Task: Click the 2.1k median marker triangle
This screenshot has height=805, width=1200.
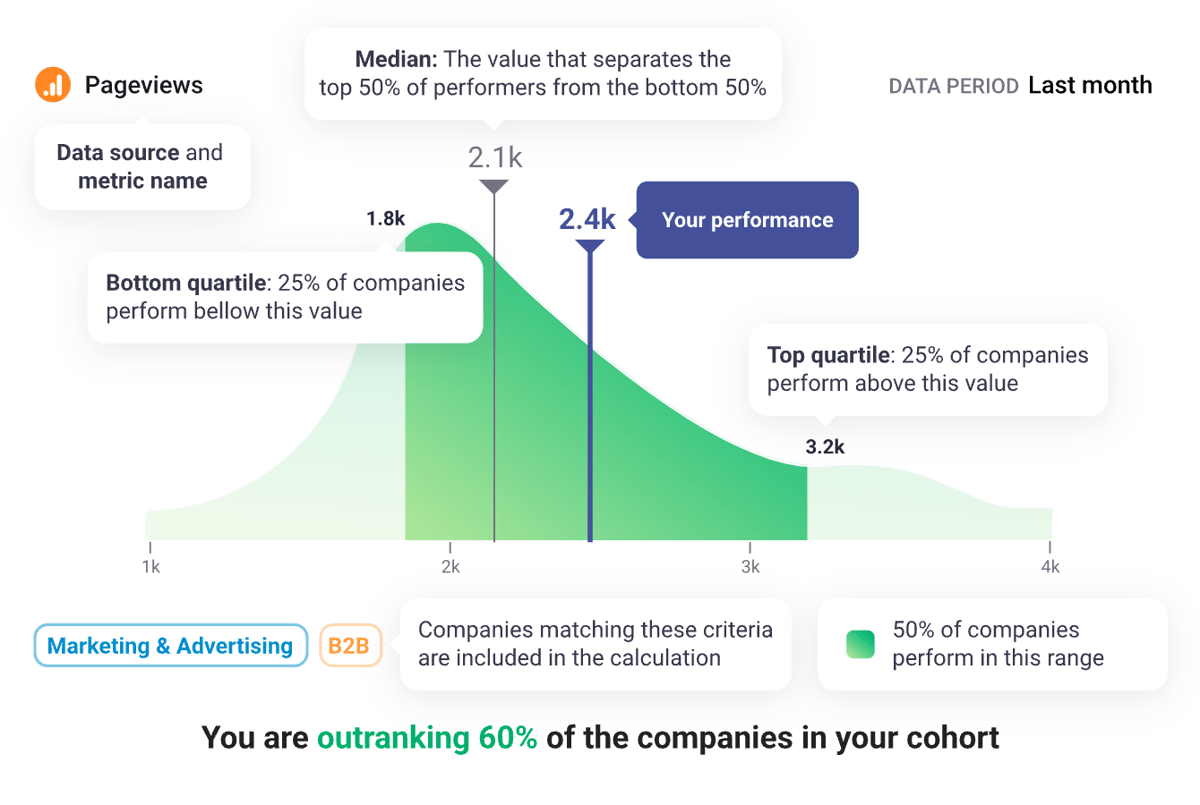Action: tap(494, 186)
